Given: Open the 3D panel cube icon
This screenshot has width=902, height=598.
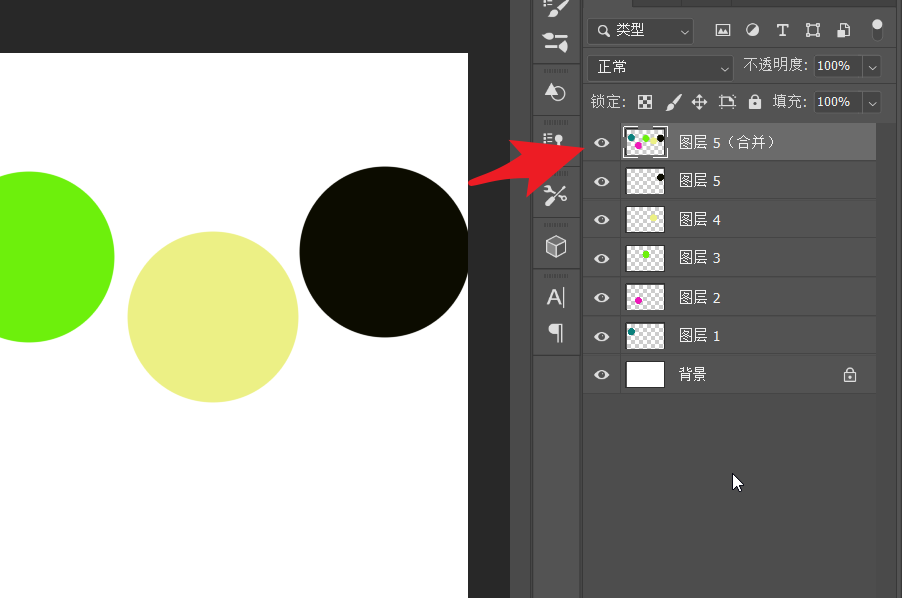Looking at the screenshot, I should click(x=555, y=246).
